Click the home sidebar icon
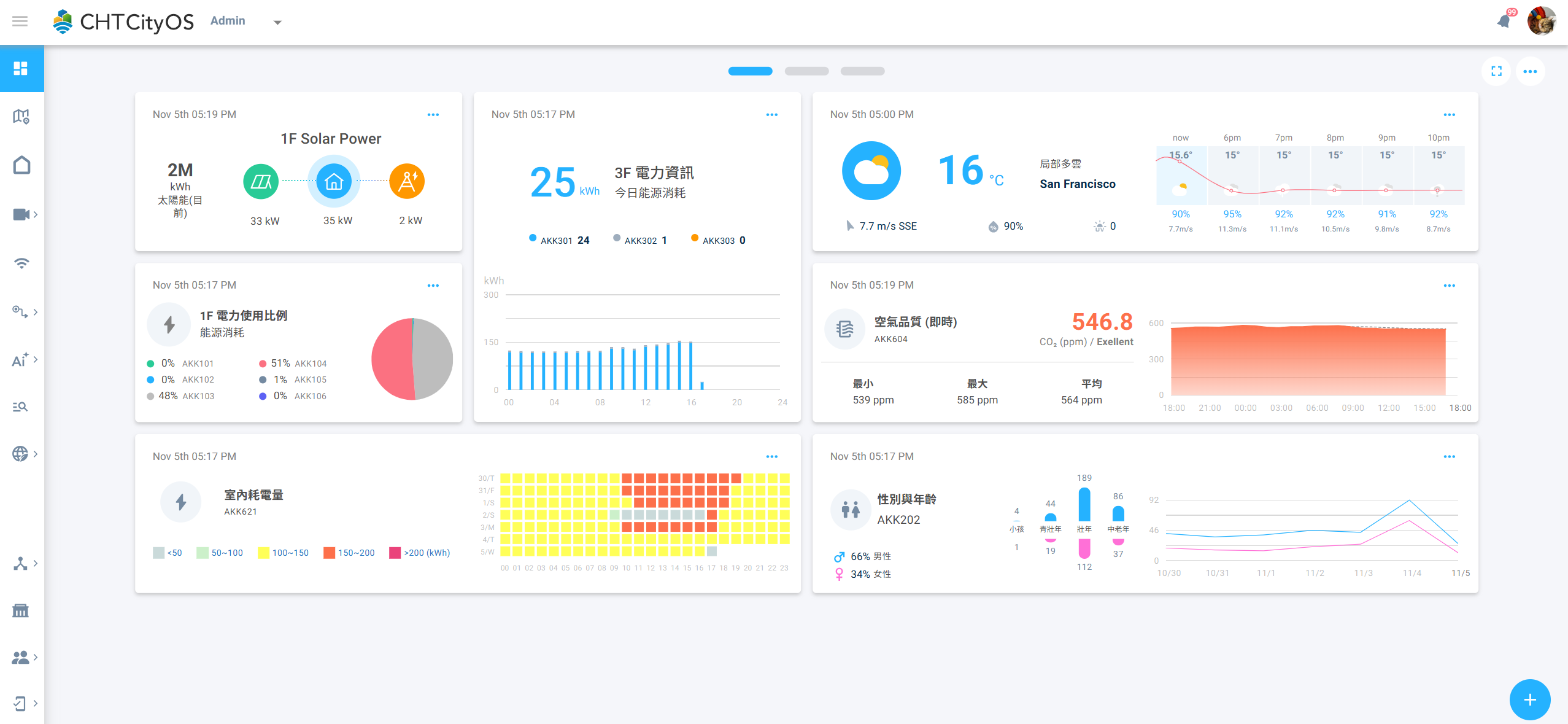 coord(21,165)
